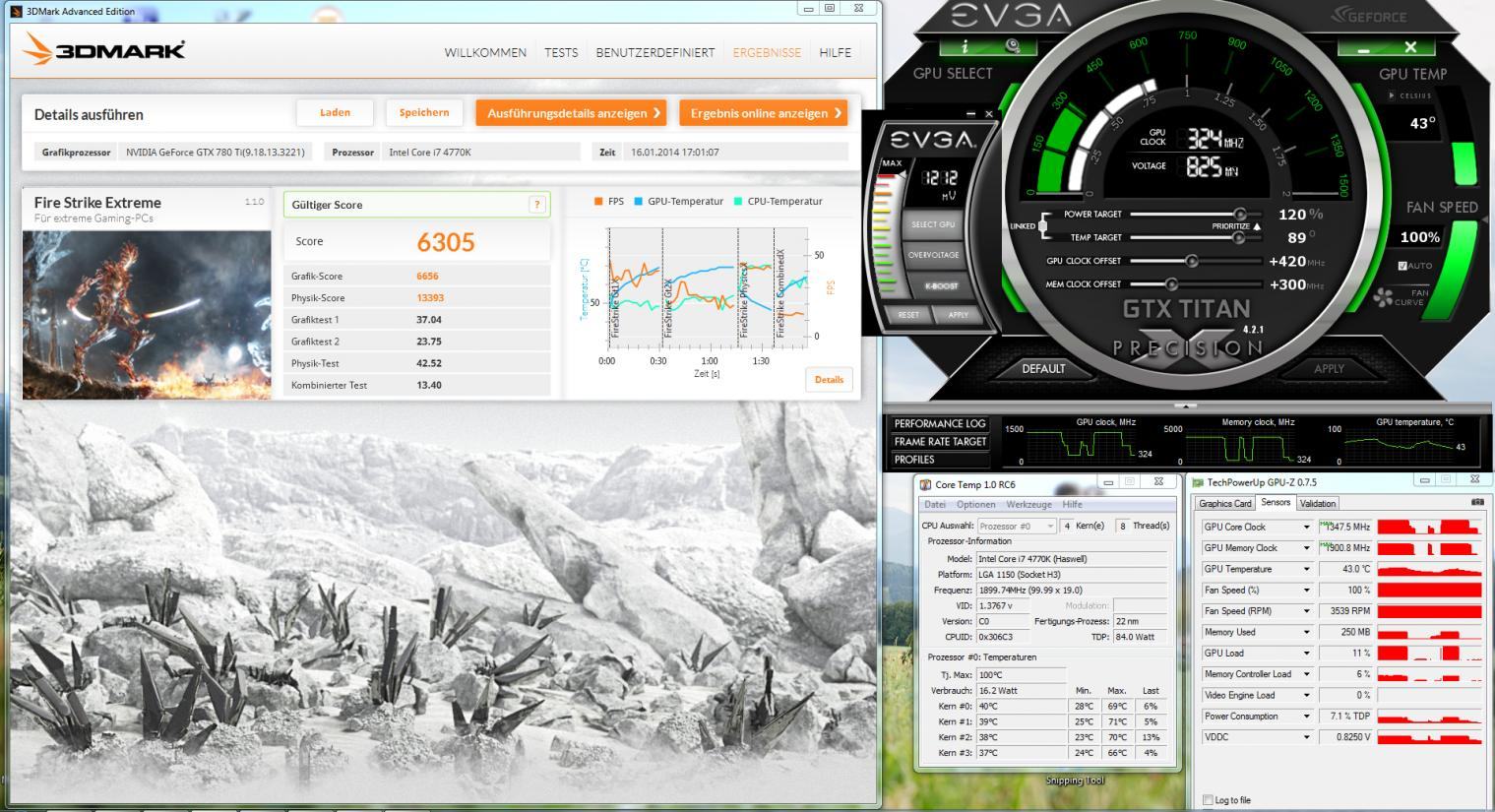Open the WILLKOMMEN tab in 3DMark
This screenshot has width=1495, height=812.
[x=485, y=53]
